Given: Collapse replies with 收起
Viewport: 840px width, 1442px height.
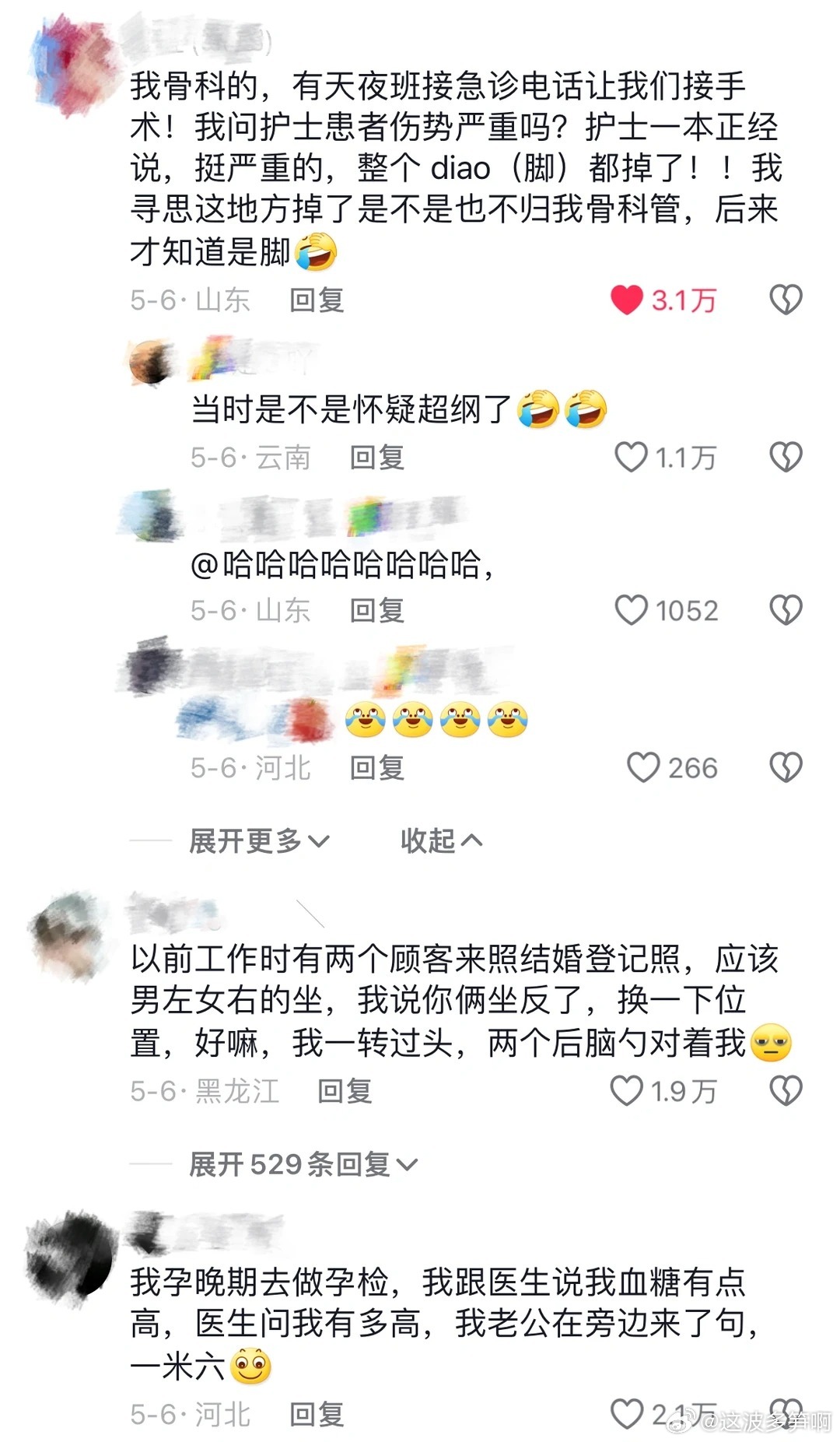Looking at the screenshot, I should 441,841.
